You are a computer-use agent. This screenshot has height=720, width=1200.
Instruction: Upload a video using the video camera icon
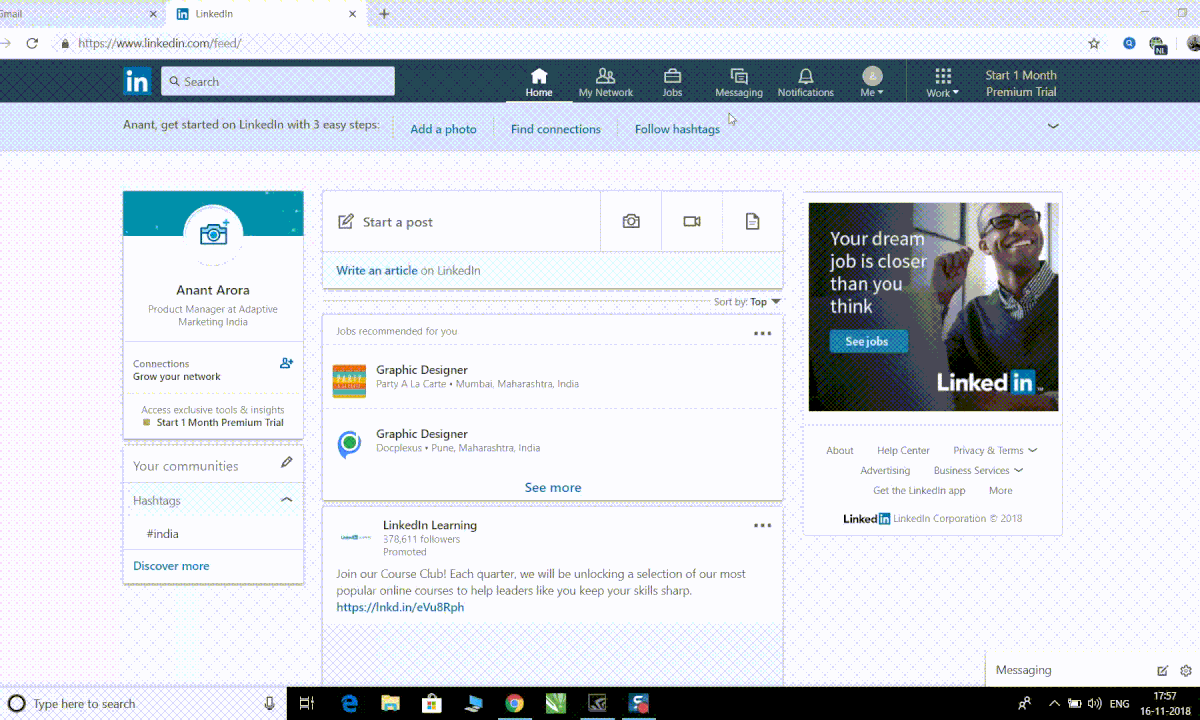(x=692, y=221)
